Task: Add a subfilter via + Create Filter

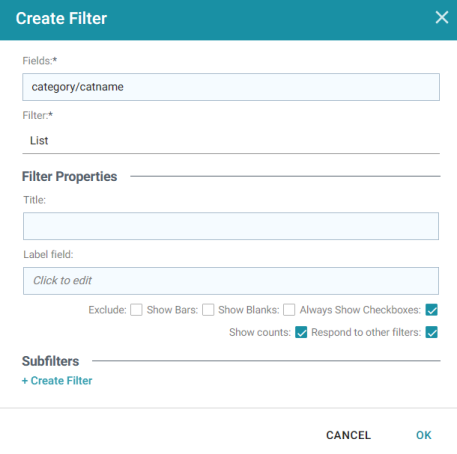Action: [57, 381]
